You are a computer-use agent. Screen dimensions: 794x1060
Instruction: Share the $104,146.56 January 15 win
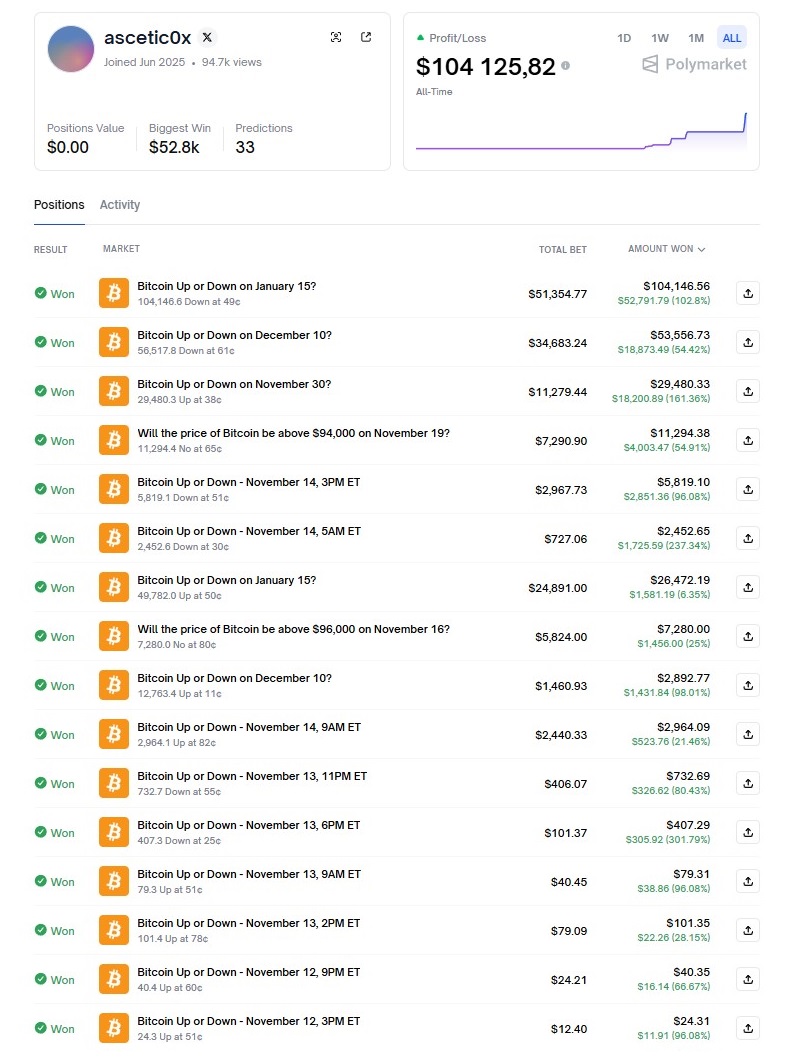click(748, 293)
